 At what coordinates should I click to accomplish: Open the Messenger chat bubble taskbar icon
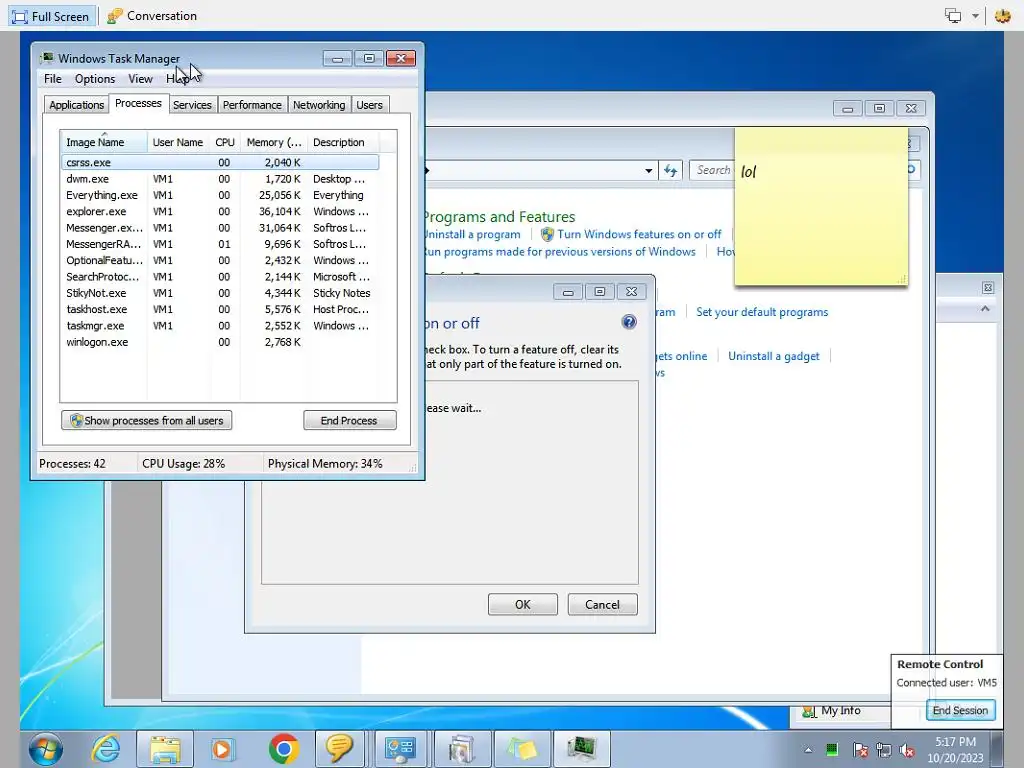(x=340, y=748)
